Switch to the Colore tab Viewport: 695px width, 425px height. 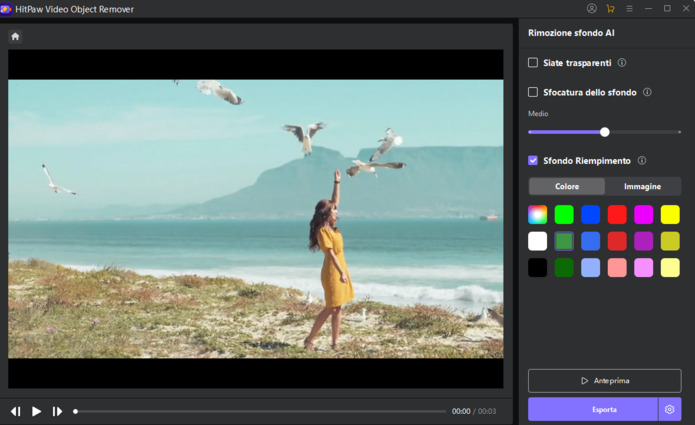point(567,186)
